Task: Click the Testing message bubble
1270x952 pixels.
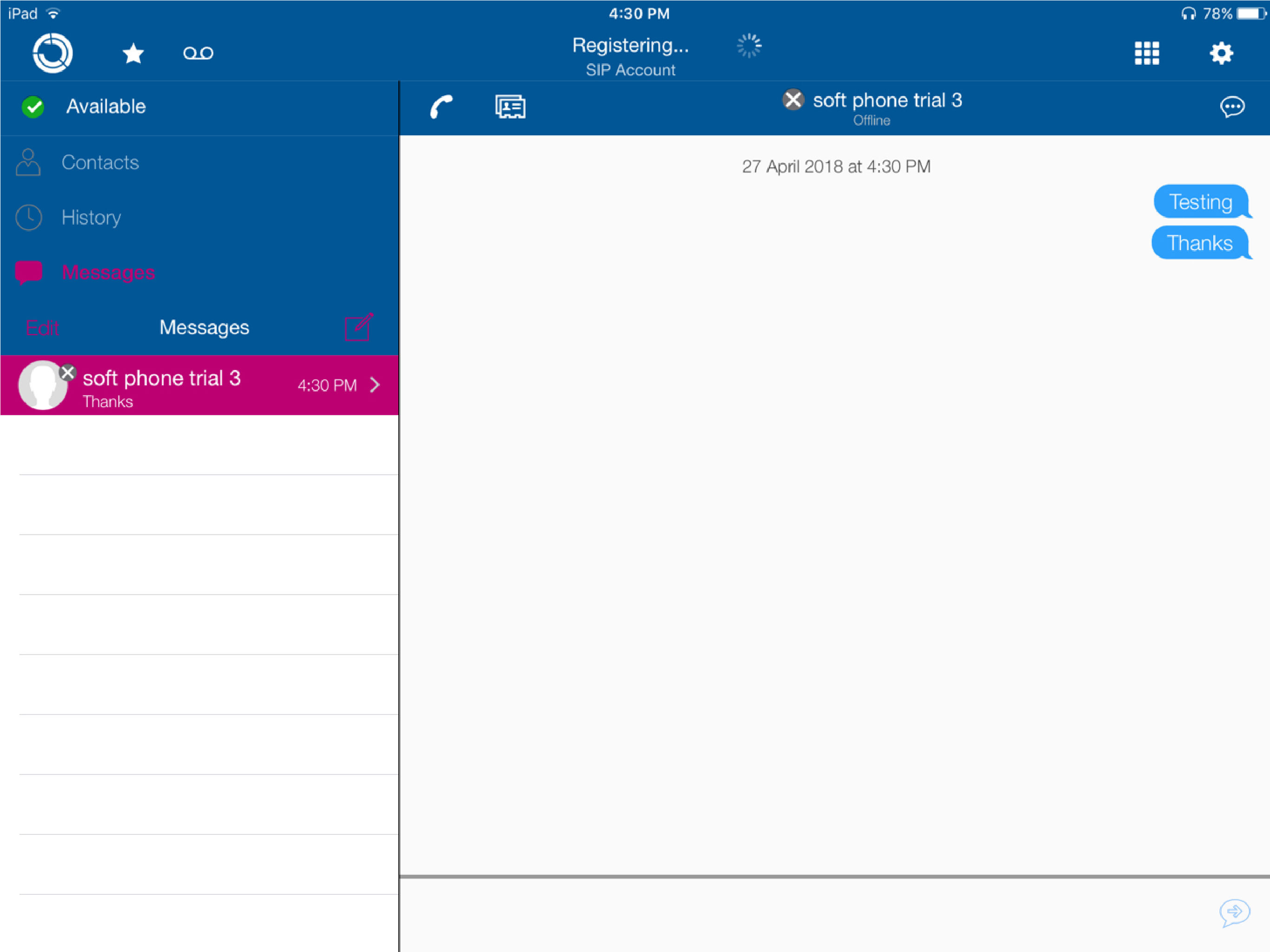Action: click(x=1202, y=202)
